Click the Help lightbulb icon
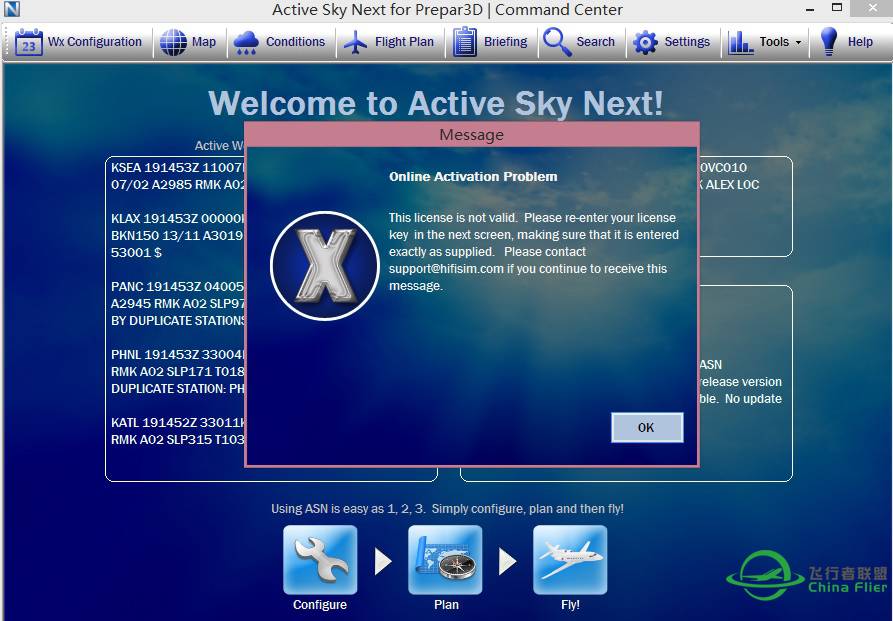893x621 pixels. coord(828,42)
